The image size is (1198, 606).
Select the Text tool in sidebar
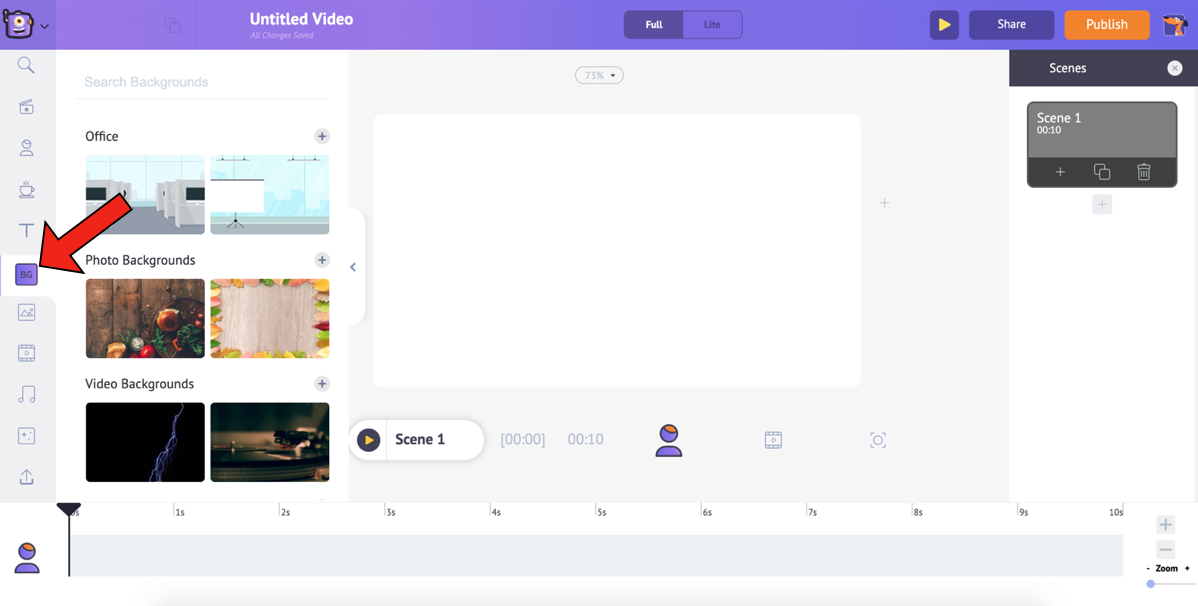coord(26,230)
